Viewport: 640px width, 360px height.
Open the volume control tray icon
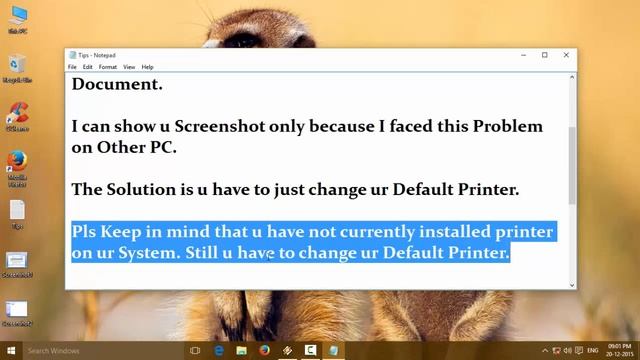click(567, 351)
